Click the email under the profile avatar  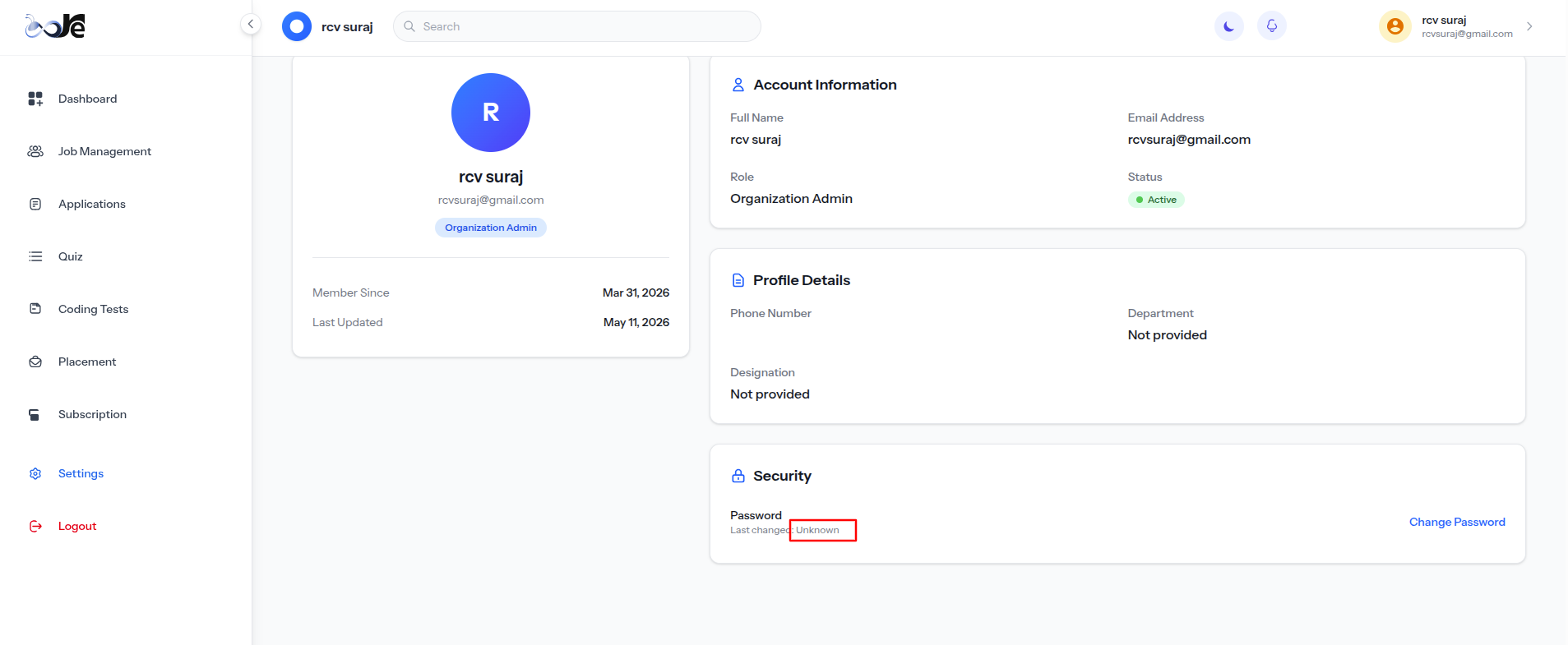coord(491,200)
